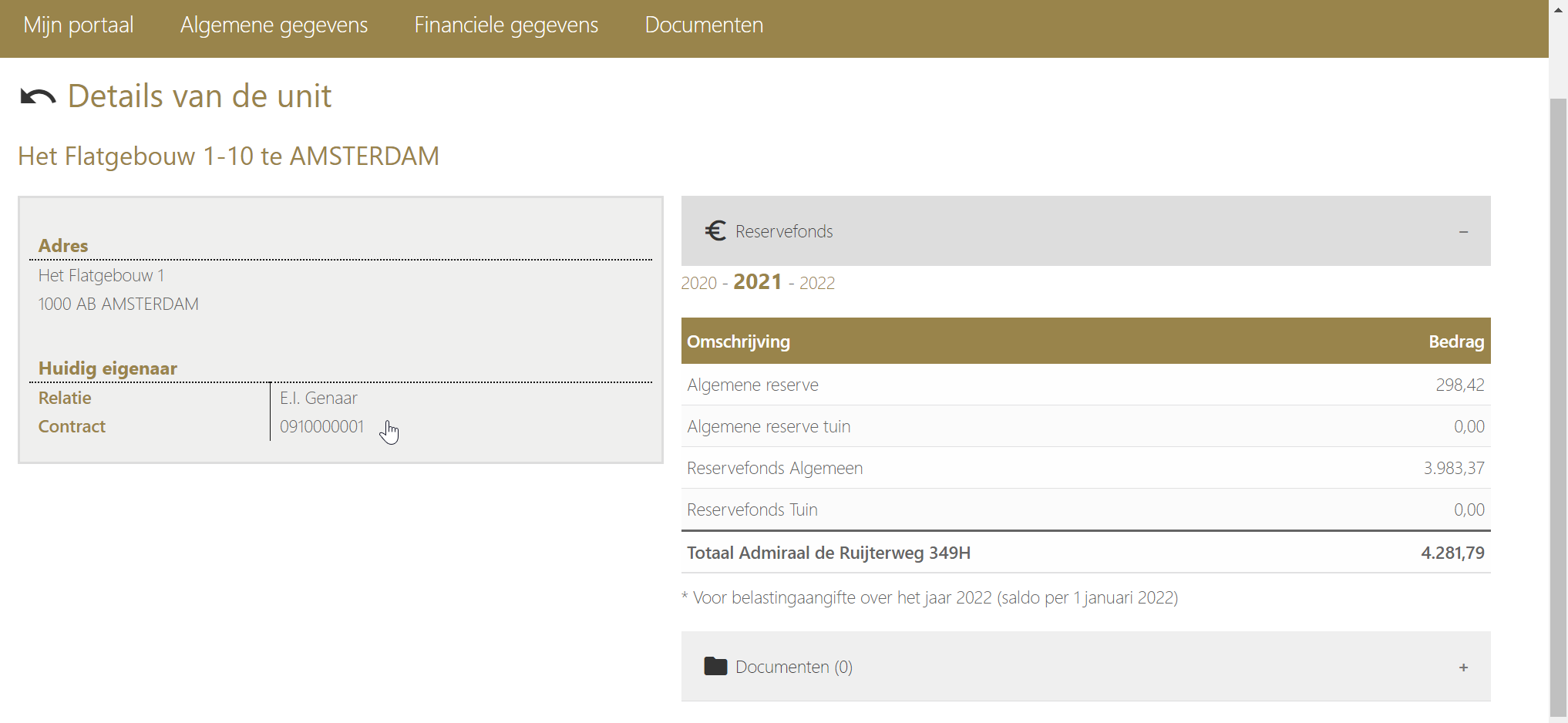Select the 2022 reserve fund year
This screenshot has width=1568, height=723.
815,282
